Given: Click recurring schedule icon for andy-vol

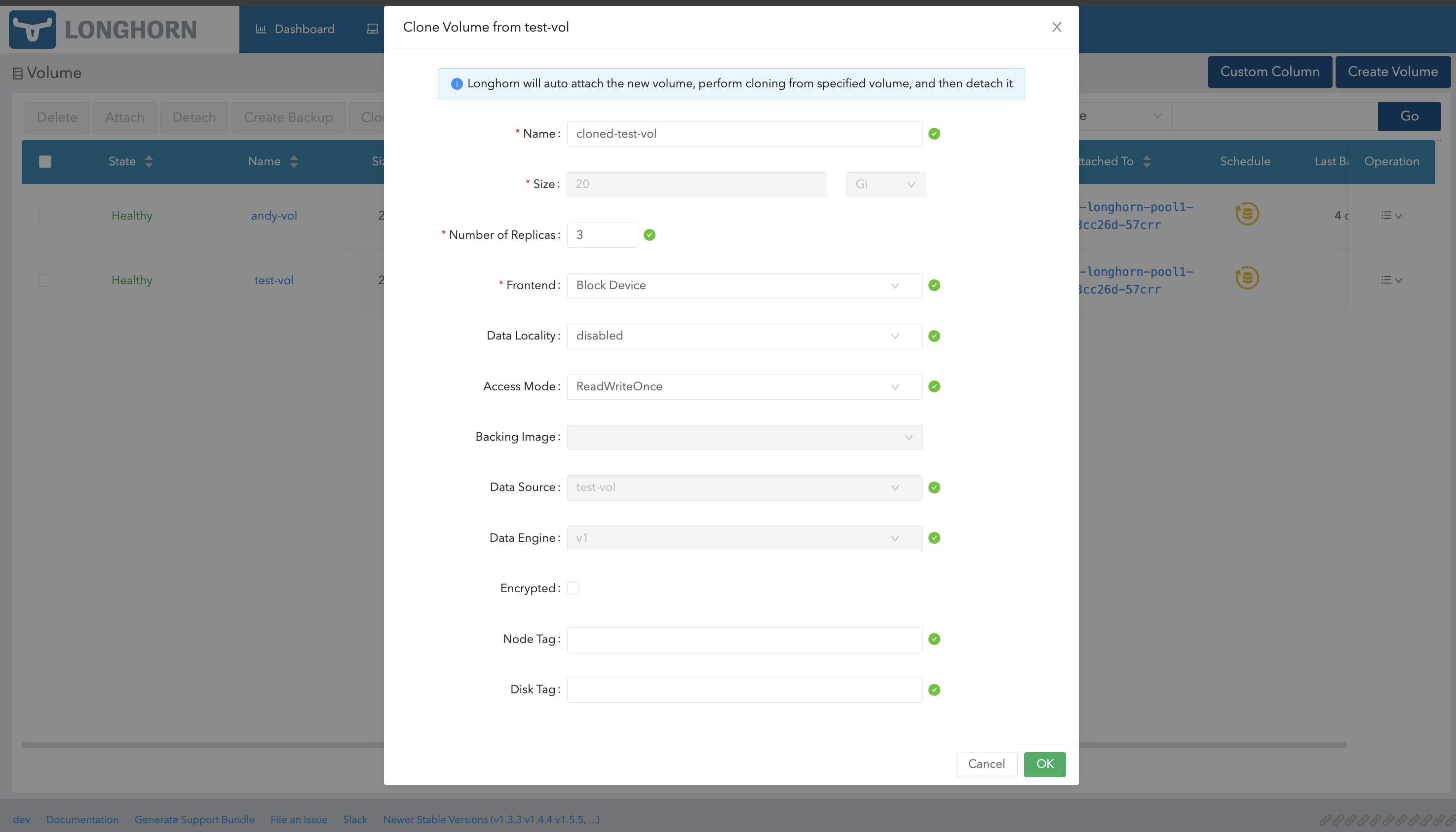Looking at the screenshot, I should click(1247, 214).
